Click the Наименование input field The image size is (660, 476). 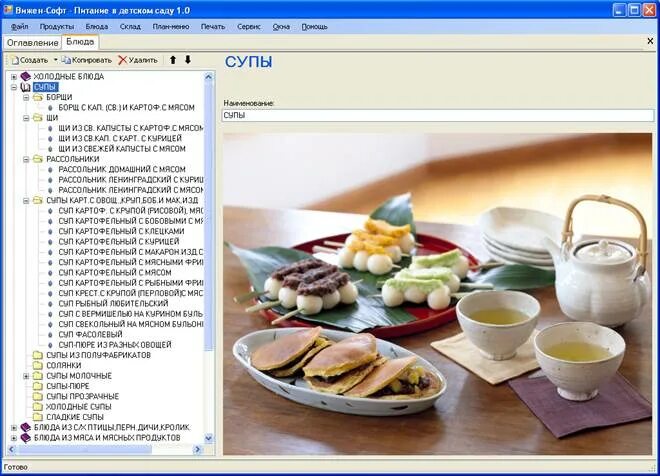[x=438, y=115]
